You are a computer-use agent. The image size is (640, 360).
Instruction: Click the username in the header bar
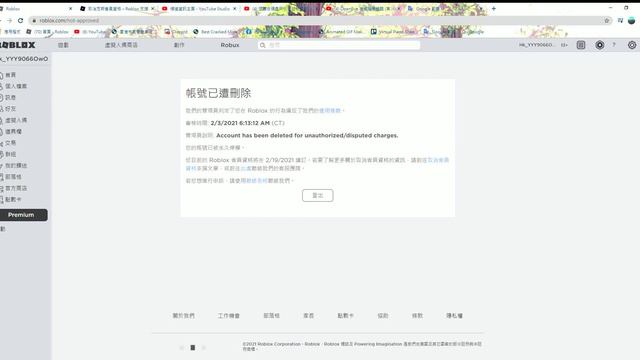click(536, 45)
